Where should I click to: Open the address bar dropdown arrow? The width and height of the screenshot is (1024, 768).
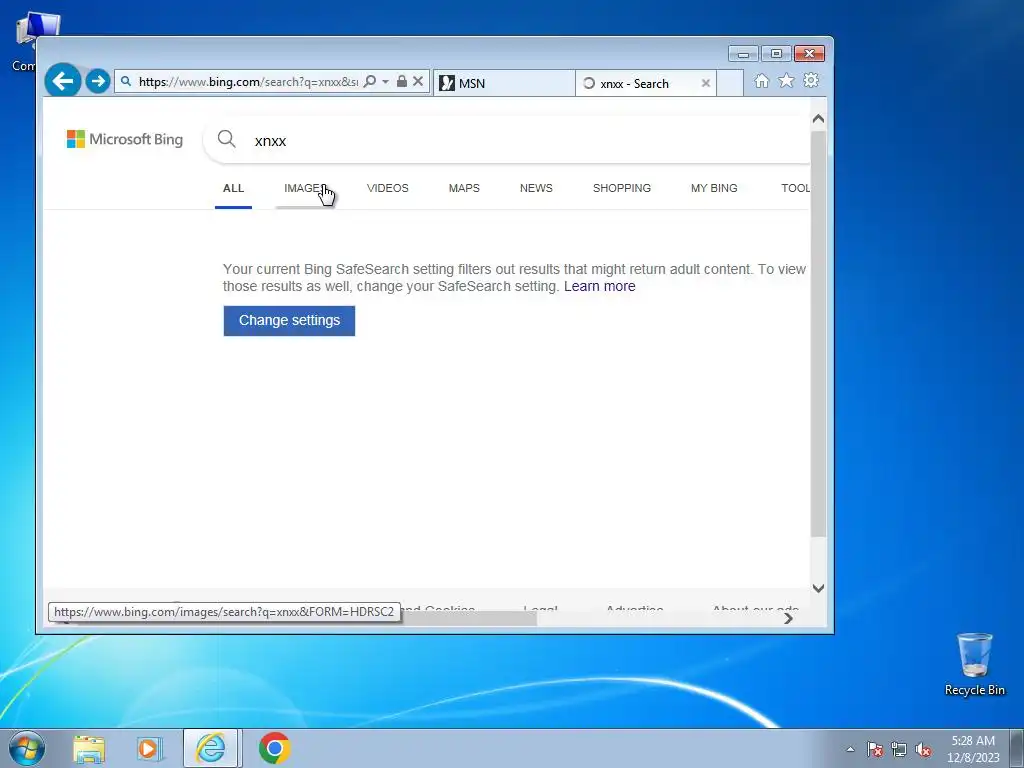(x=385, y=82)
